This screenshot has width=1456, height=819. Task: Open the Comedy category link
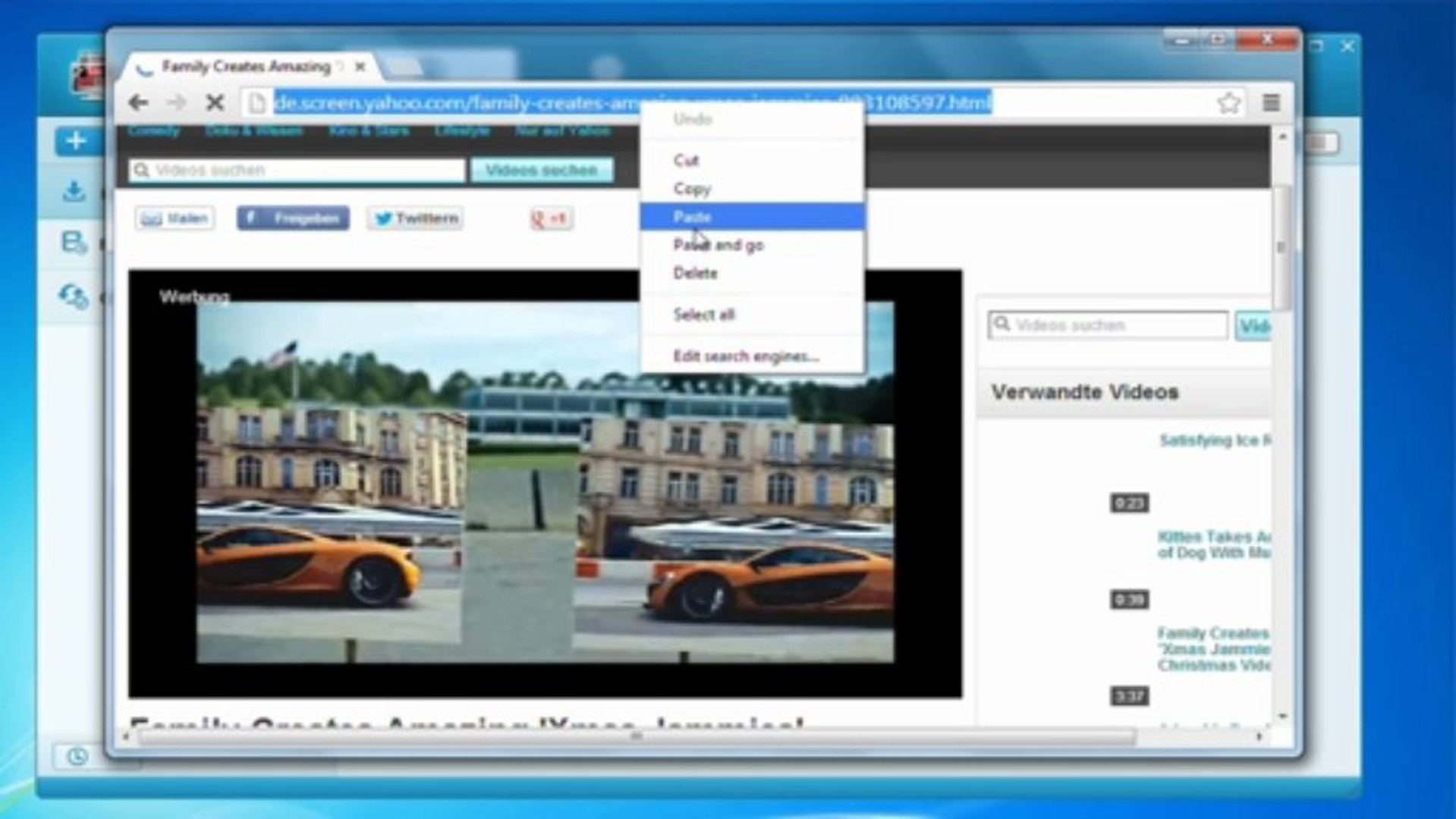(156, 130)
